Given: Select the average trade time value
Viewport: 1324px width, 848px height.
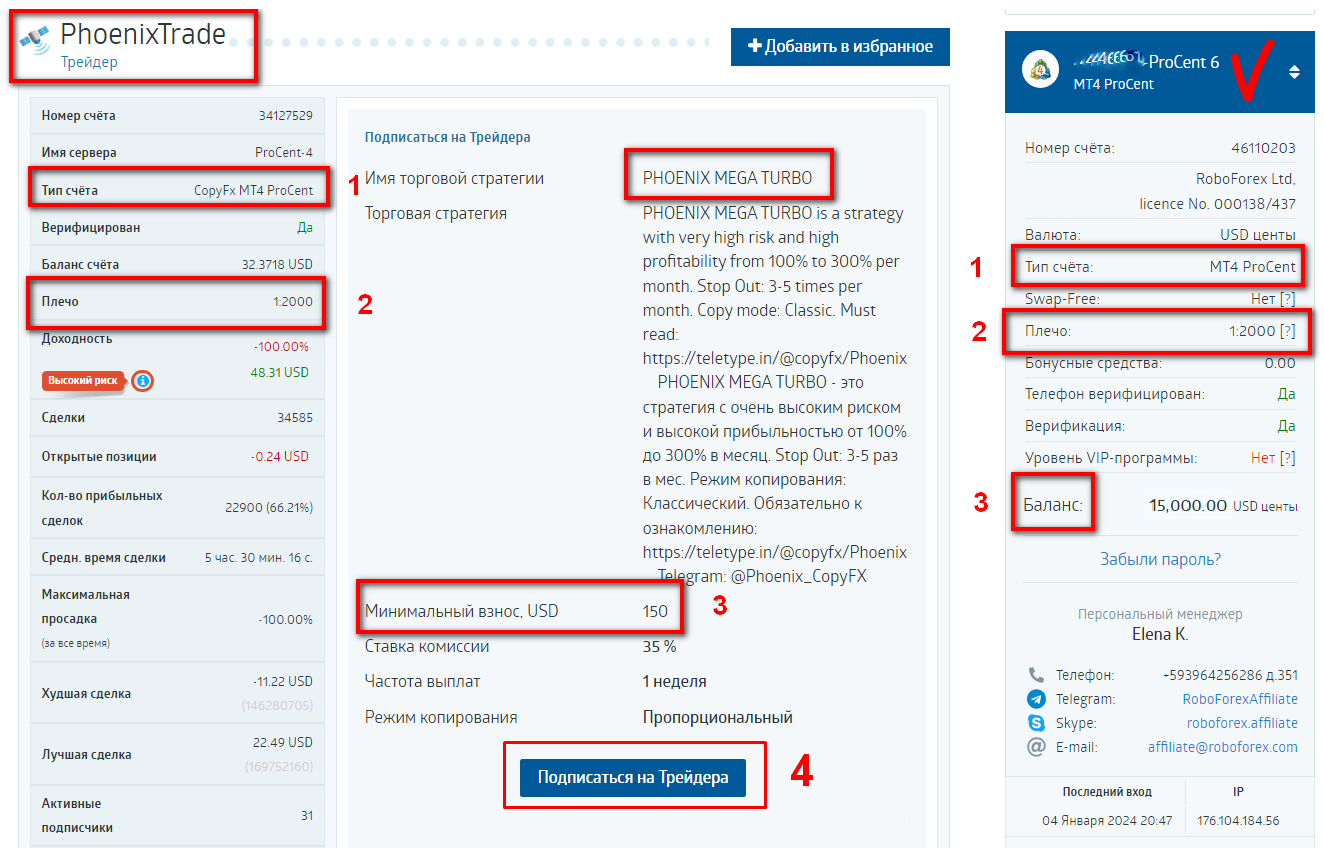Looking at the screenshot, I should [259, 558].
